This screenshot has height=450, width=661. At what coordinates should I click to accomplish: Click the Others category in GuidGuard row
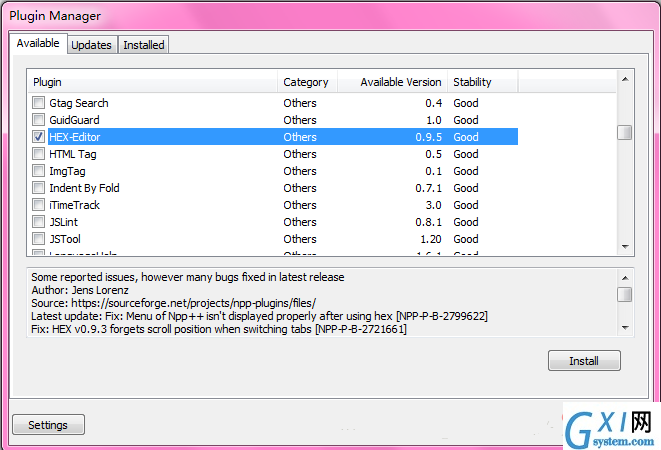coord(300,120)
